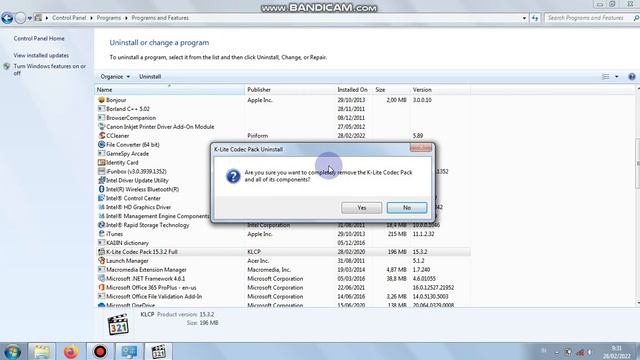Select Microsoft Office File Validation Add-In
640x360 pixels.
(154, 296)
